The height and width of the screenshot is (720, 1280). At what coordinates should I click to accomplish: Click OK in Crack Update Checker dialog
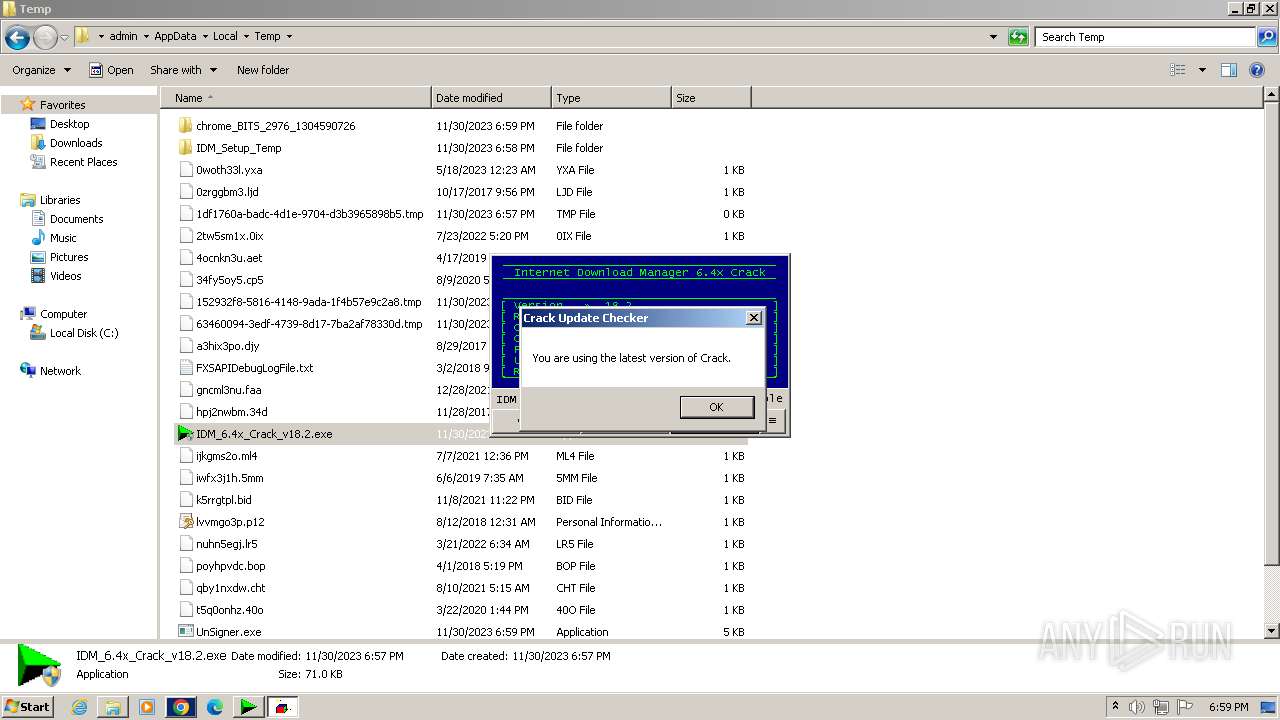click(x=716, y=407)
